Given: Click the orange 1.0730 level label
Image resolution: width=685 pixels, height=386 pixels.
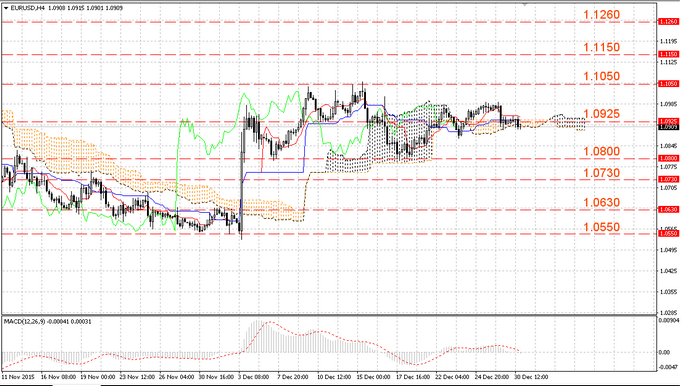Looking at the screenshot, I should (x=602, y=173).
